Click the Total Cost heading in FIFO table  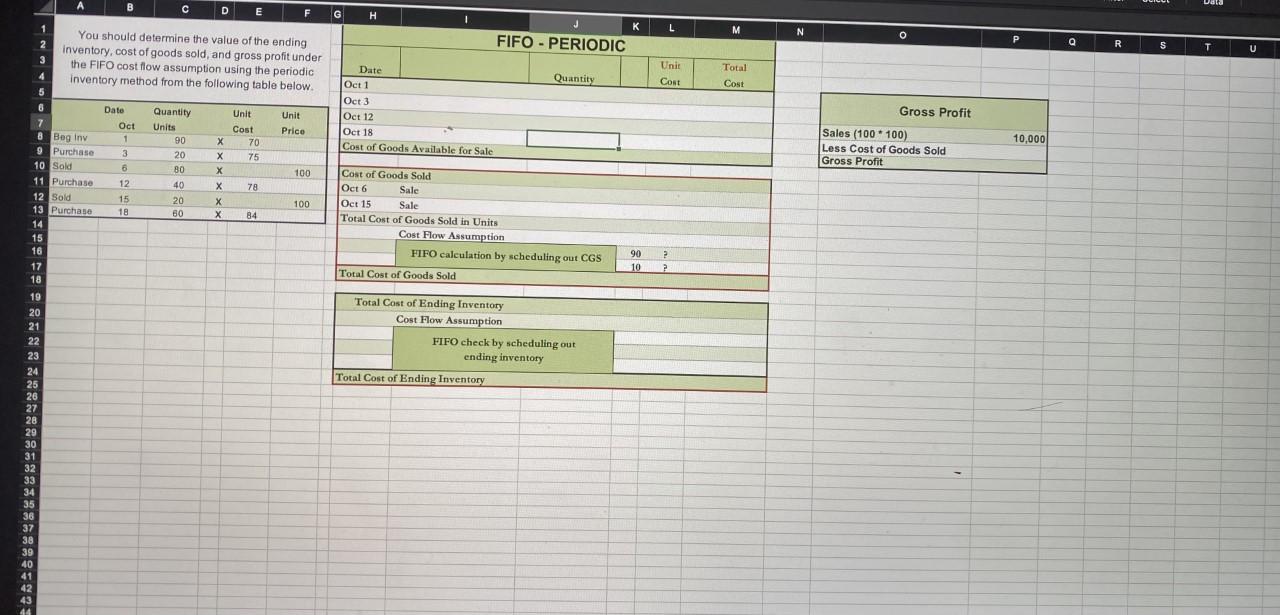tap(734, 75)
